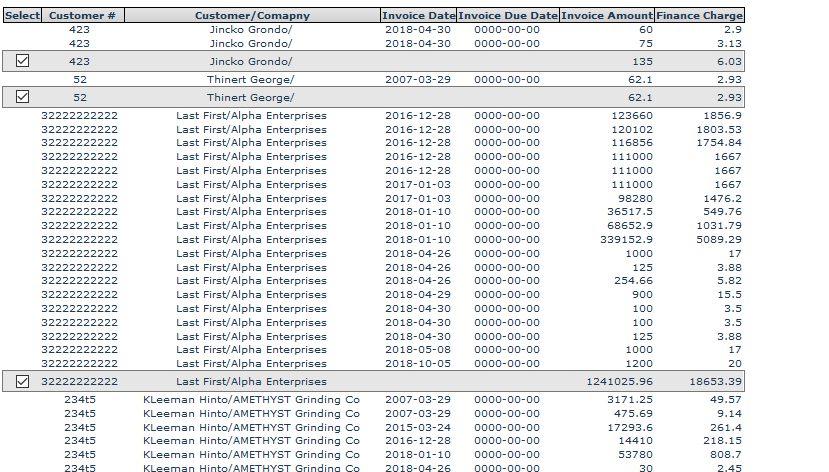Click the invoice amount 254.66 cell
The width and height of the screenshot is (829, 472).
[x=633, y=281]
